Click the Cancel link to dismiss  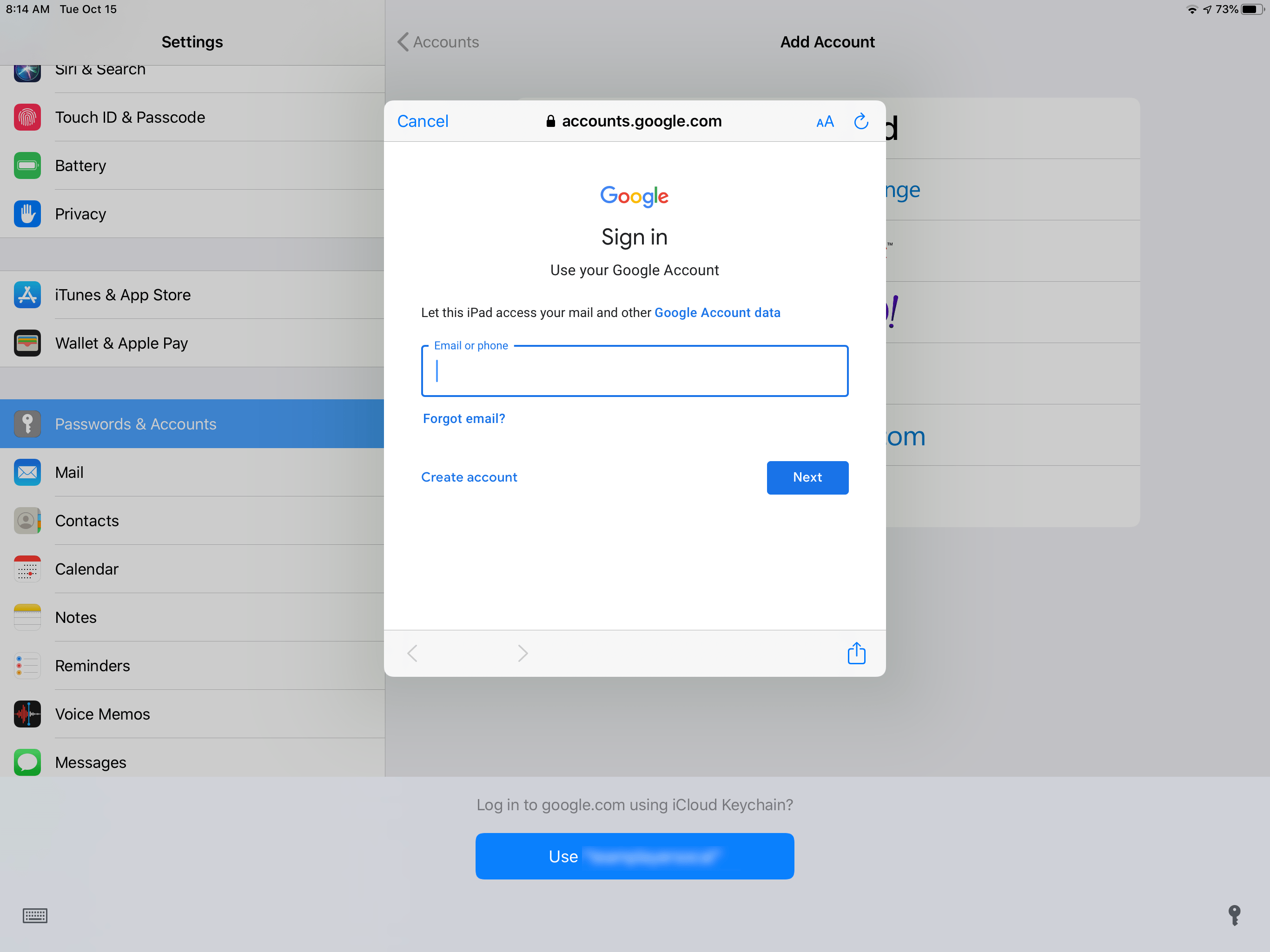point(422,121)
